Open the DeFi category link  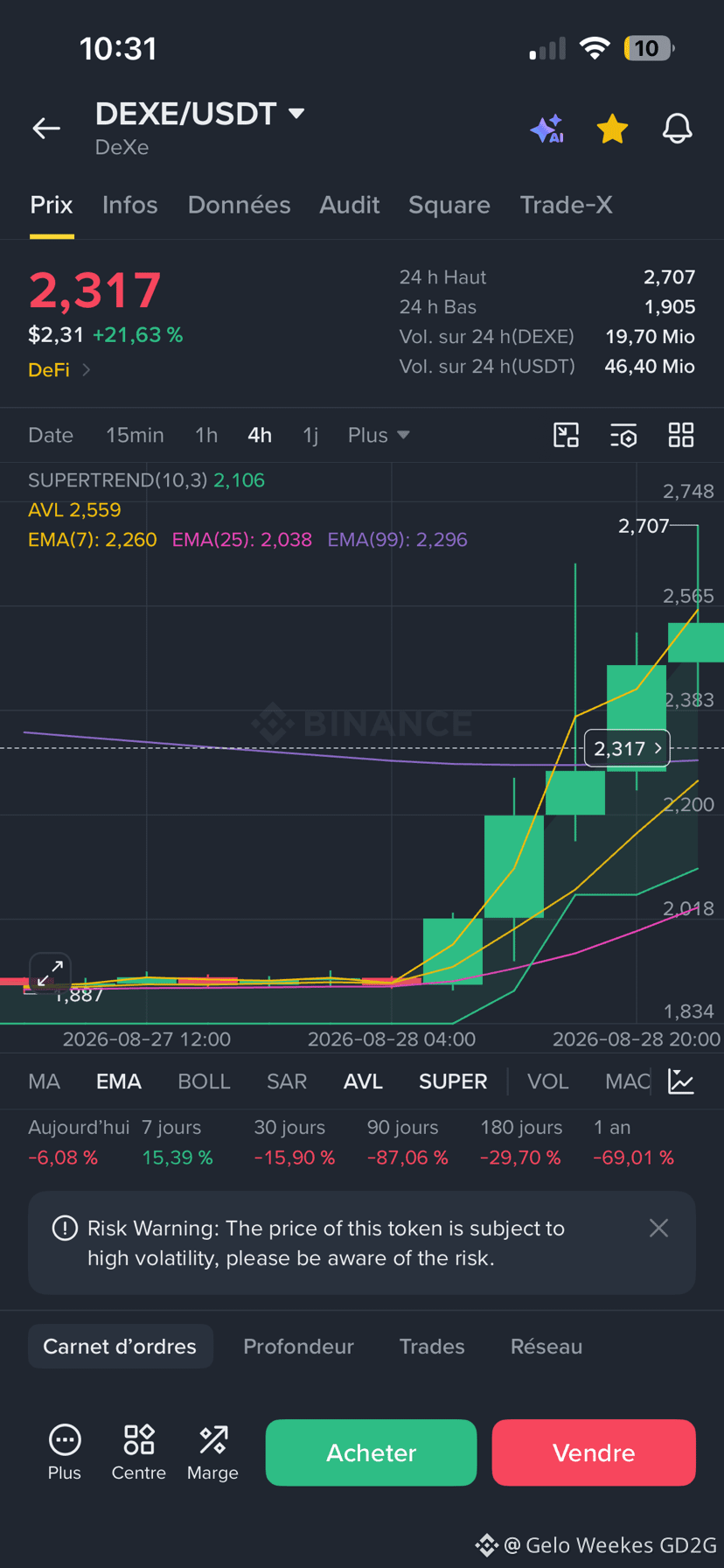pos(59,370)
